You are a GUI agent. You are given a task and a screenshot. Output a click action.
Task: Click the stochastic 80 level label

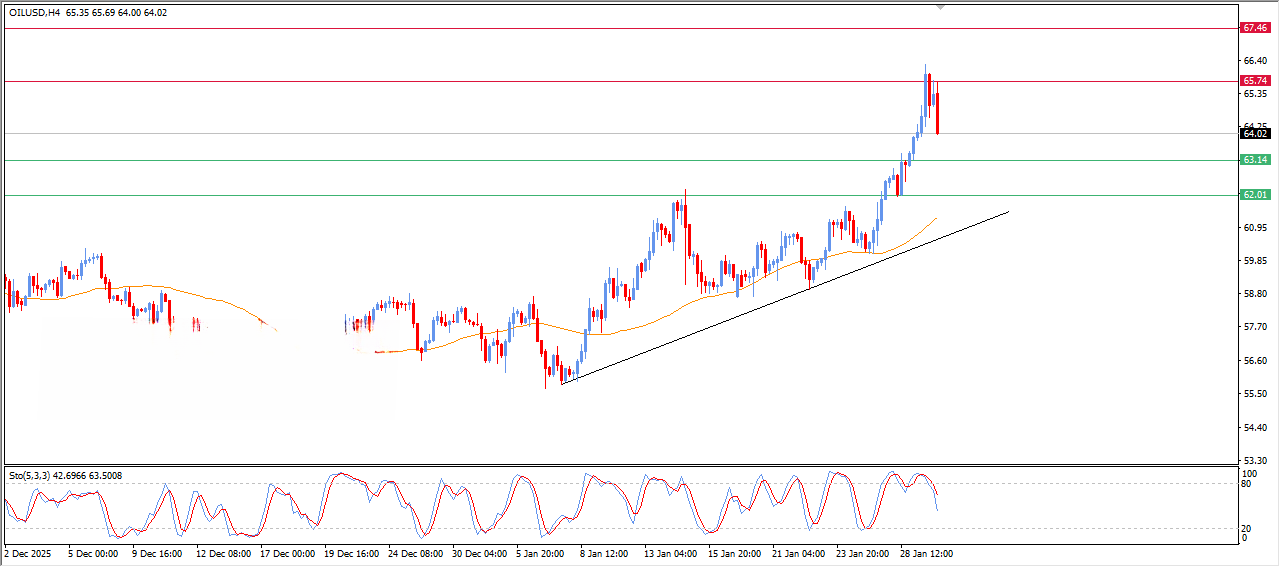(1247, 484)
